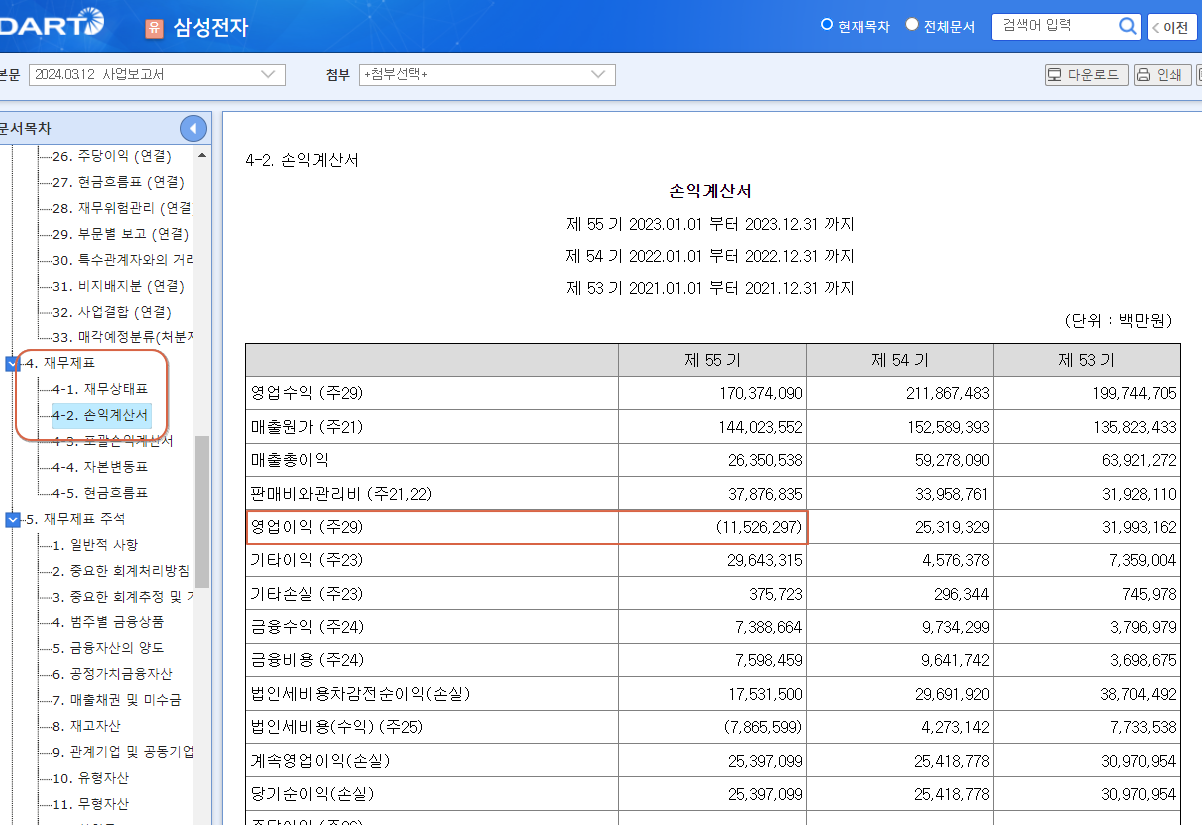Click the DART logo

(50, 23)
